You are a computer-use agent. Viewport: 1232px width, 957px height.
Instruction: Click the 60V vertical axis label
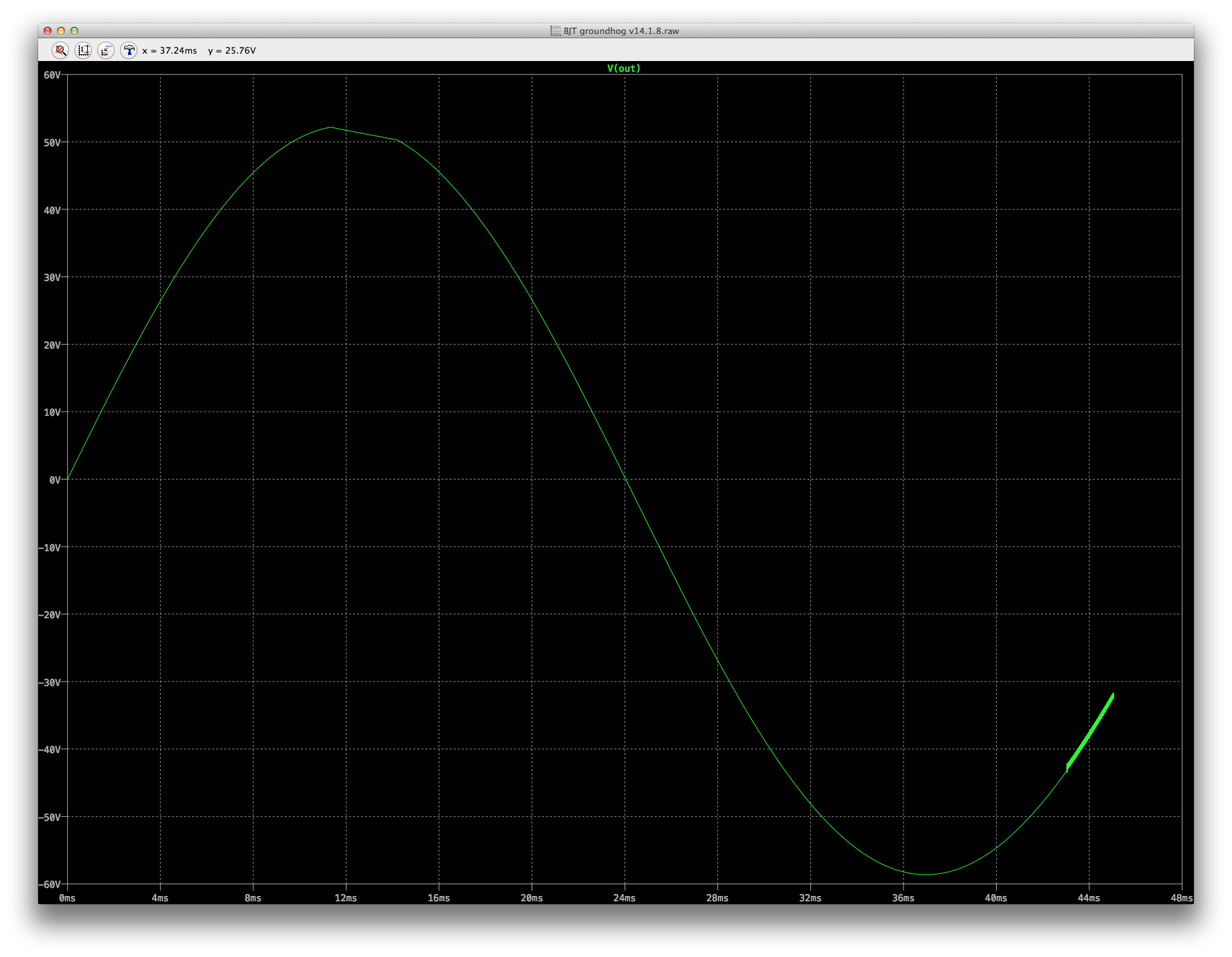click(52, 75)
